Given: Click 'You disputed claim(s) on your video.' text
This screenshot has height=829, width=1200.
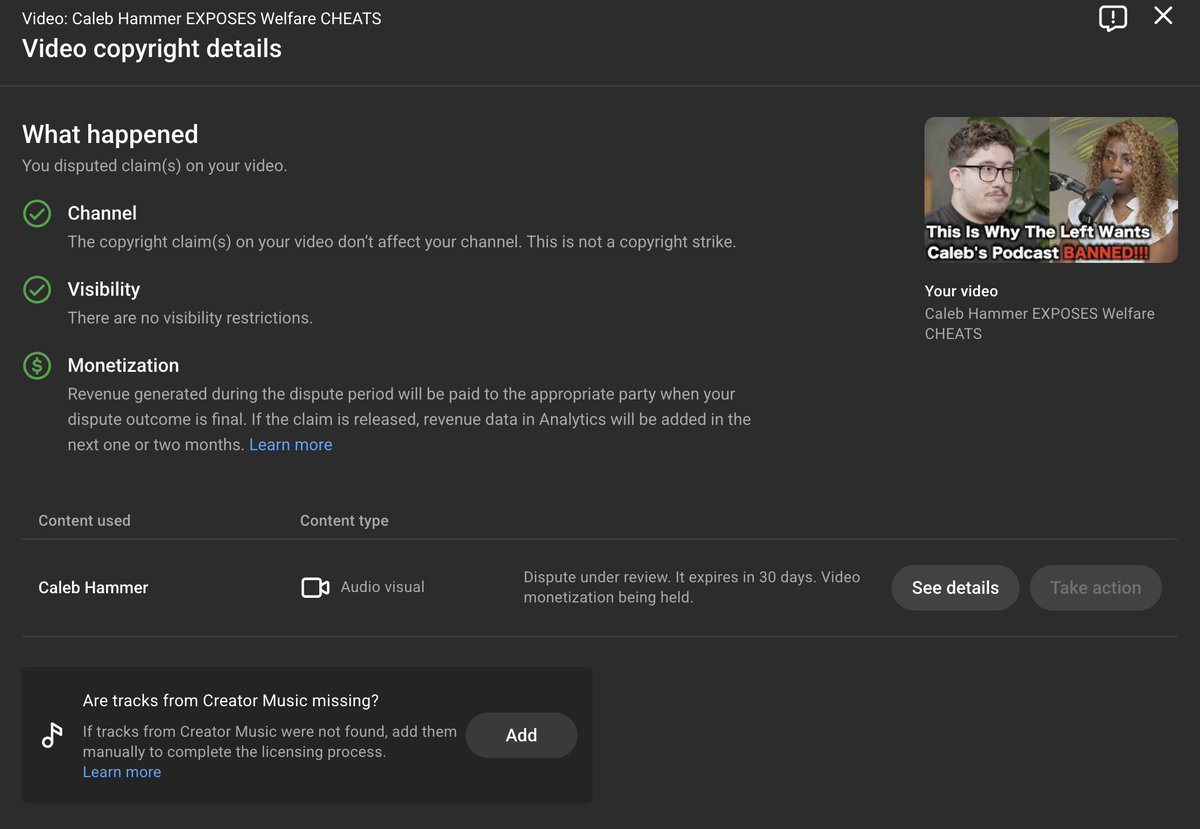Looking at the screenshot, I should (154, 165).
